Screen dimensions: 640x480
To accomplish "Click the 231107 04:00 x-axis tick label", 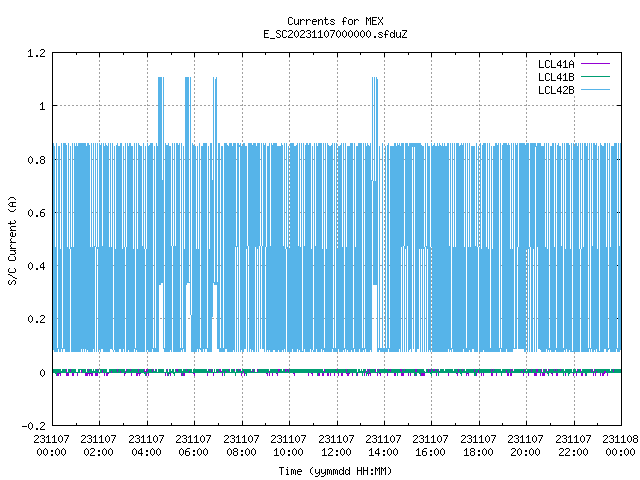I will (x=147, y=446).
